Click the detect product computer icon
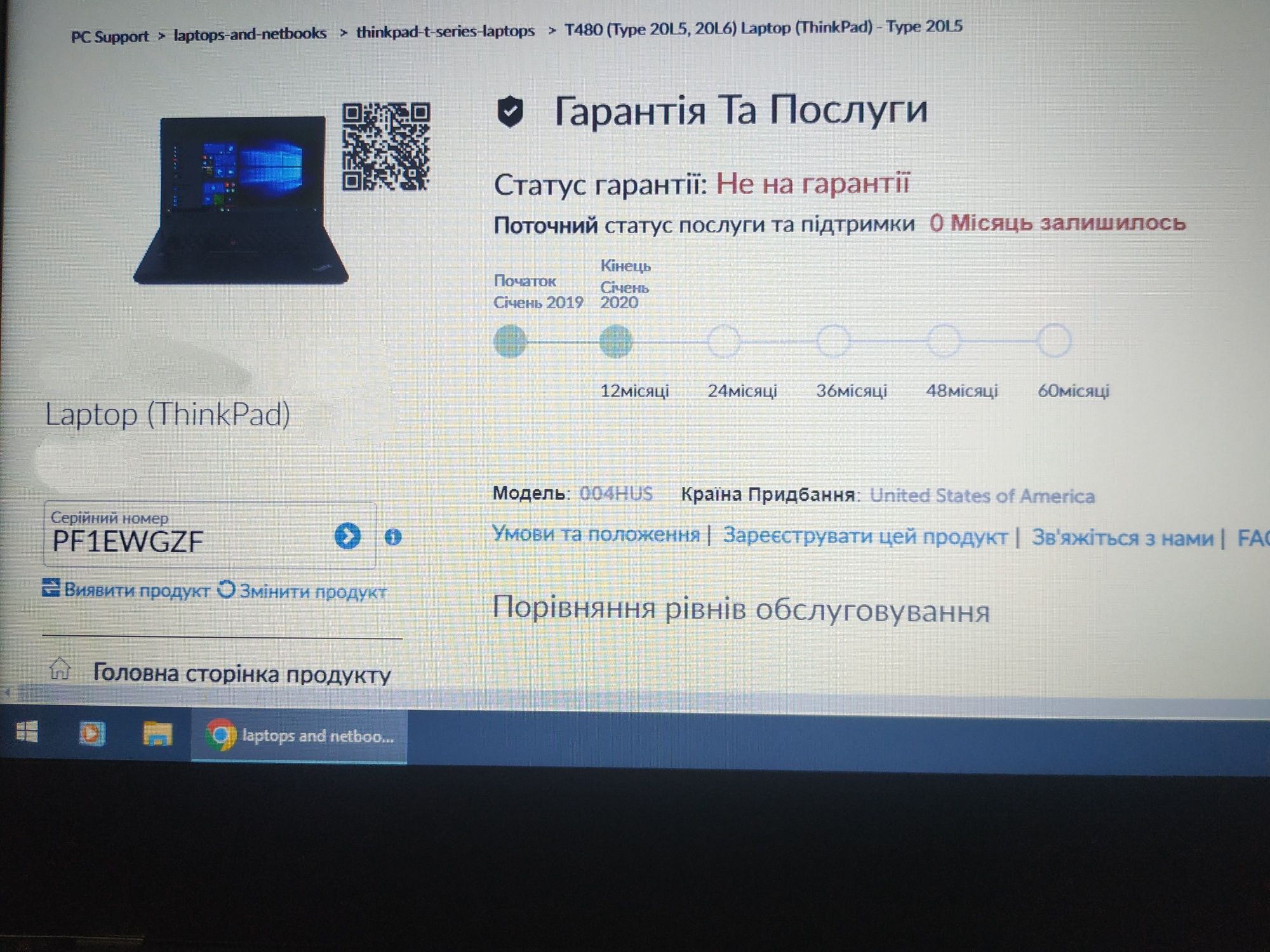The image size is (1270, 952). 51,588
